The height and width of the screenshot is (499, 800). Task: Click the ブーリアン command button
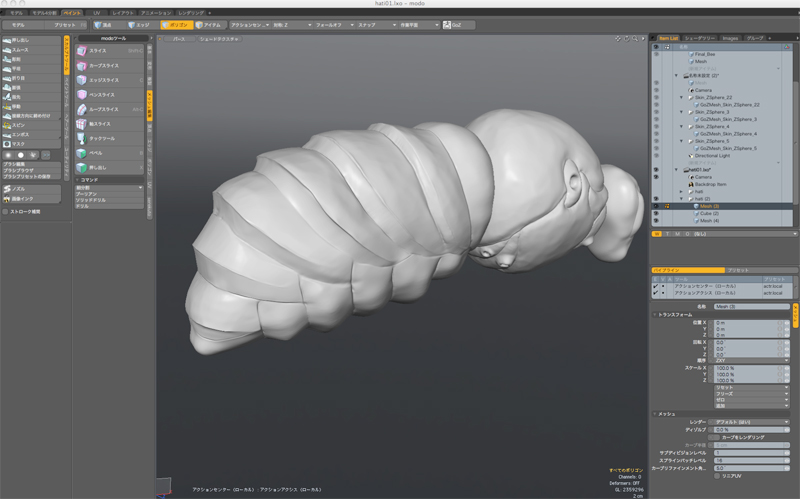pyautogui.click(x=109, y=194)
